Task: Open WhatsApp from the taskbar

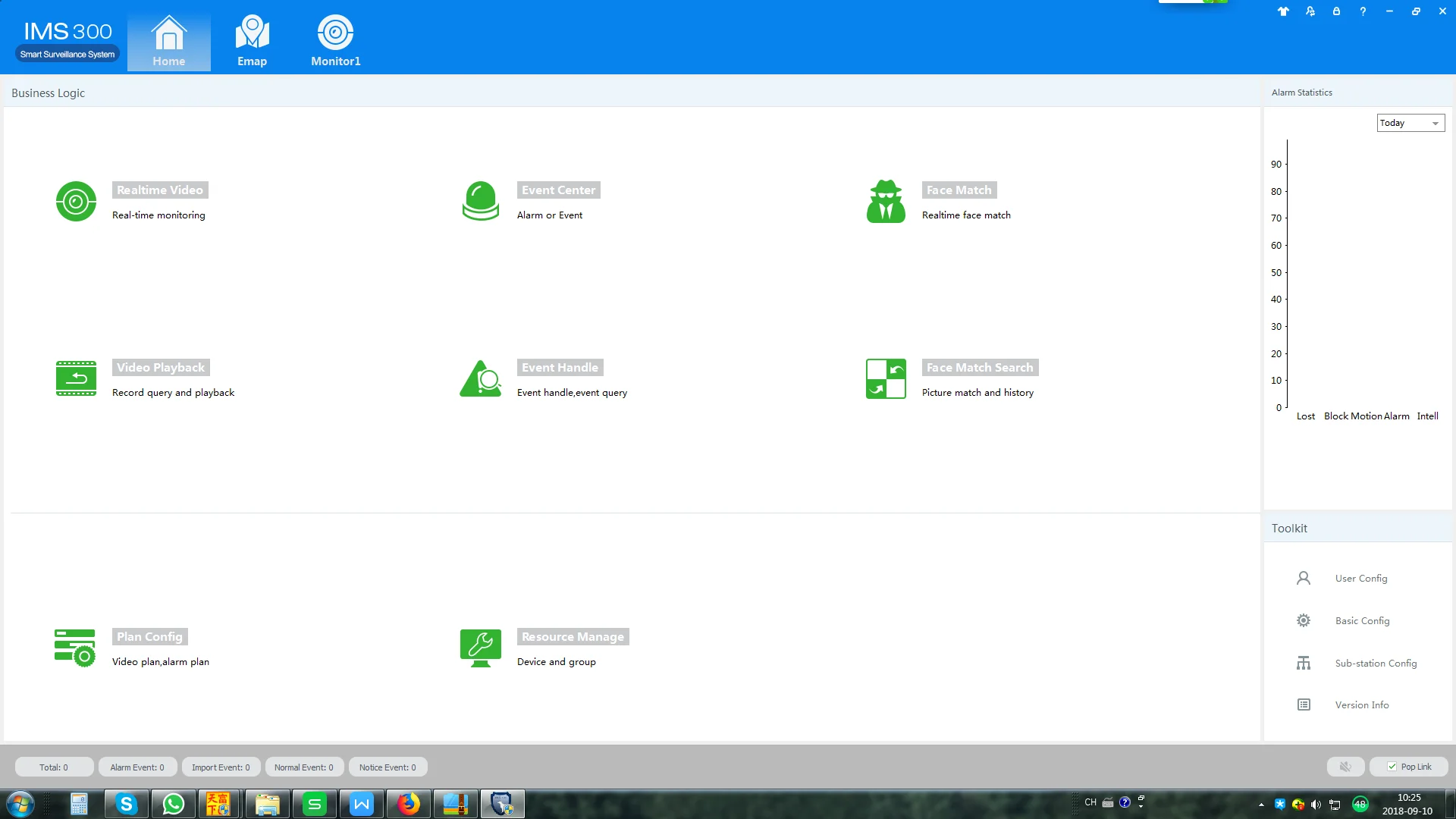Action: pos(173,804)
